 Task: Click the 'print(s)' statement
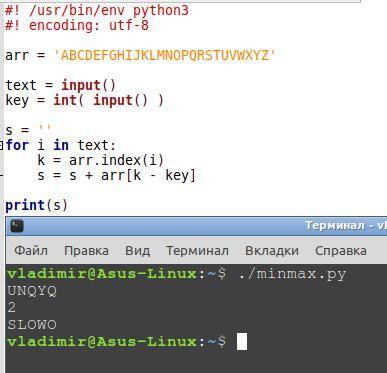[x=37, y=205]
